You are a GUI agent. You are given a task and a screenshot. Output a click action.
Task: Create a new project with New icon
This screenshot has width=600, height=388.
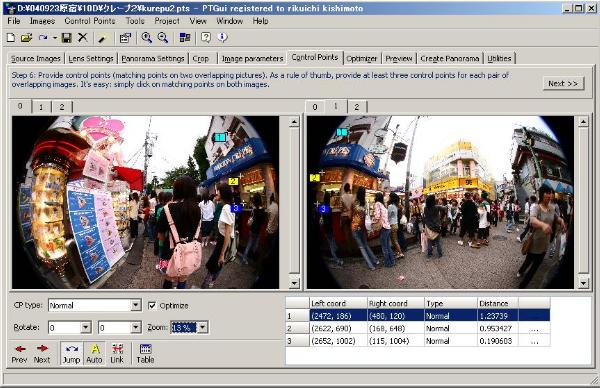tap(11, 37)
